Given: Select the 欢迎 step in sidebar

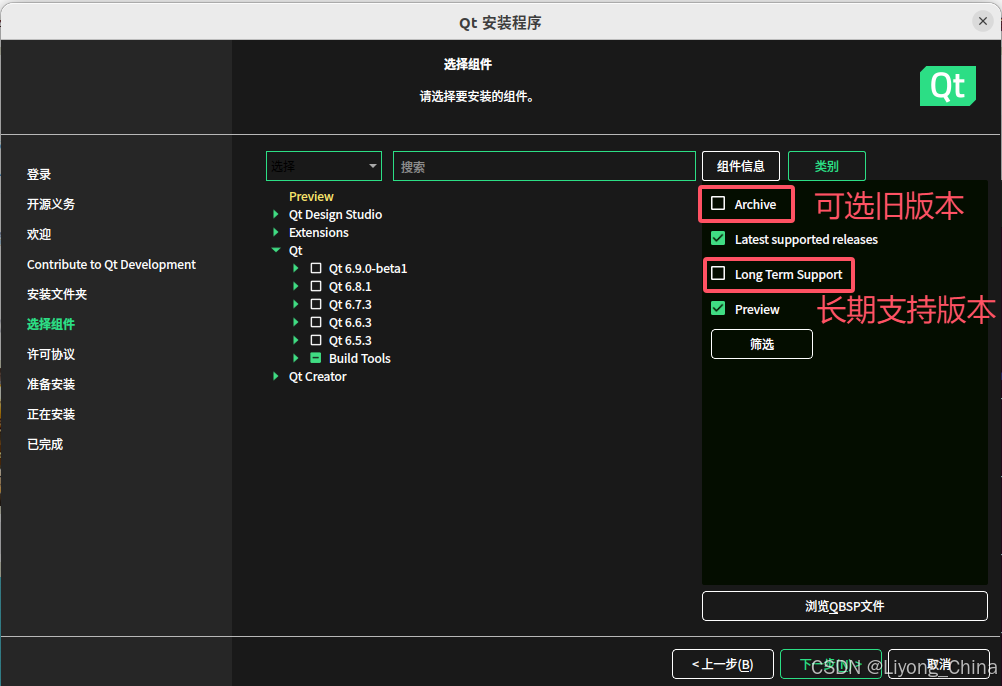Looking at the screenshot, I should tap(39, 234).
